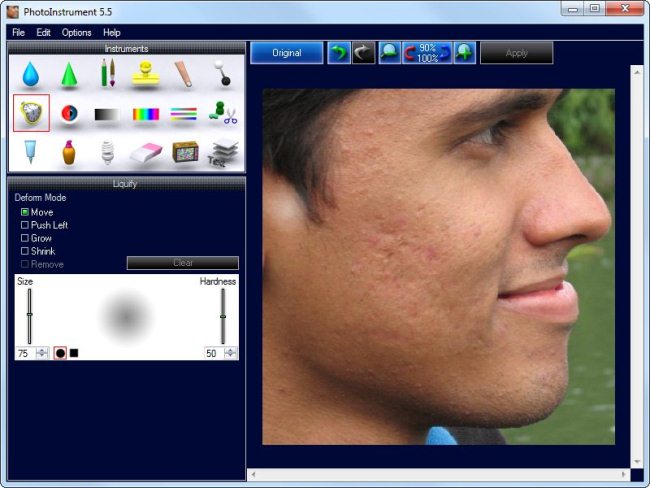650x488 pixels.
Task: Select the square brush shape
Action: 74,353
